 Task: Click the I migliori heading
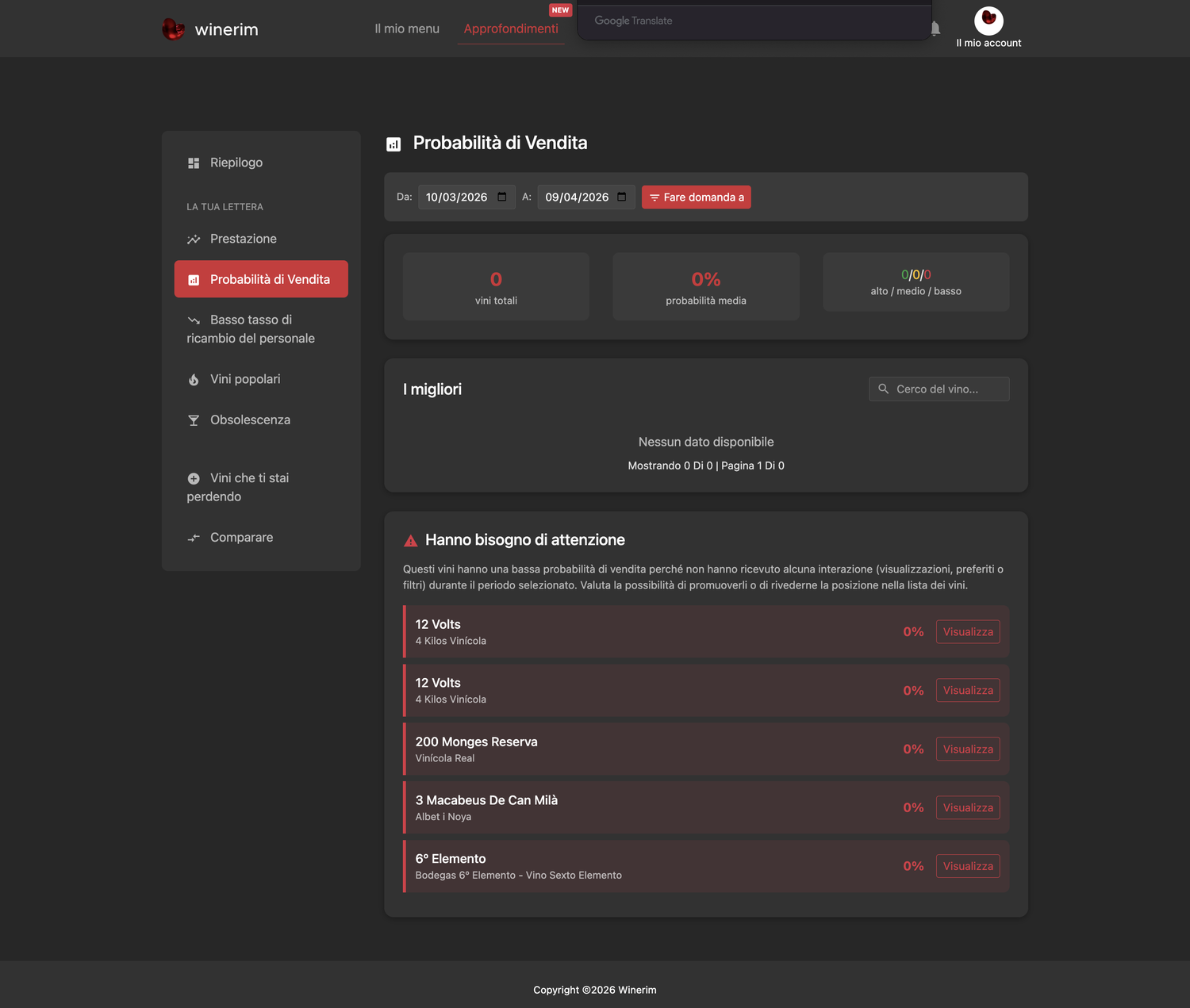[x=432, y=389]
